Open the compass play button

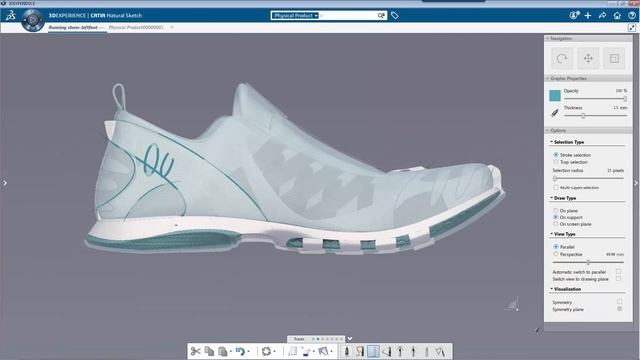[33, 20]
